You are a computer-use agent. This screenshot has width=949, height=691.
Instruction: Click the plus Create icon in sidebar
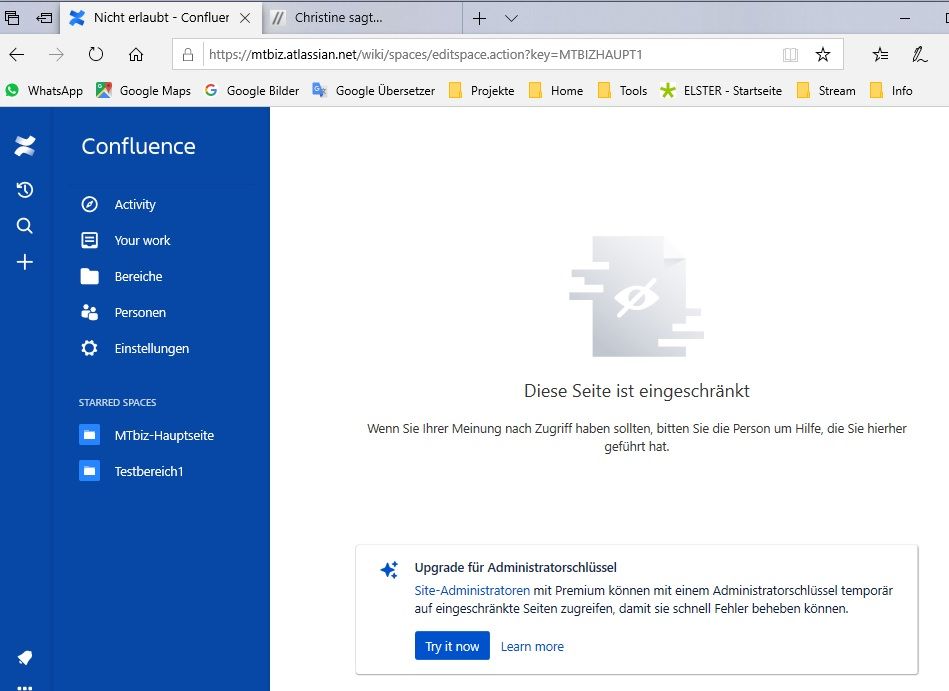pyautogui.click(x=25, y=262)
